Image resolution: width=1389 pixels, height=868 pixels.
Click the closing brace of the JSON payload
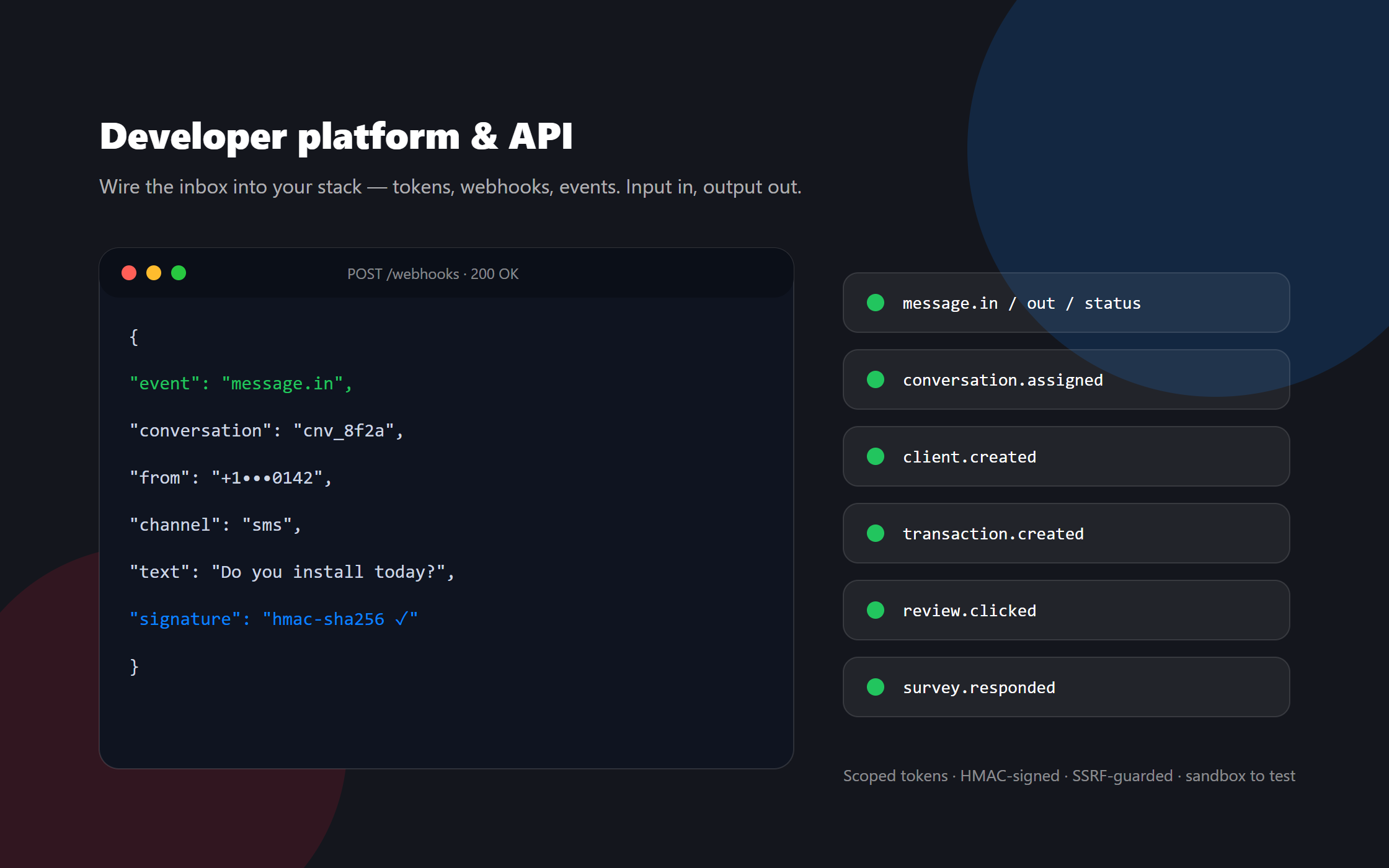(134, 666)
